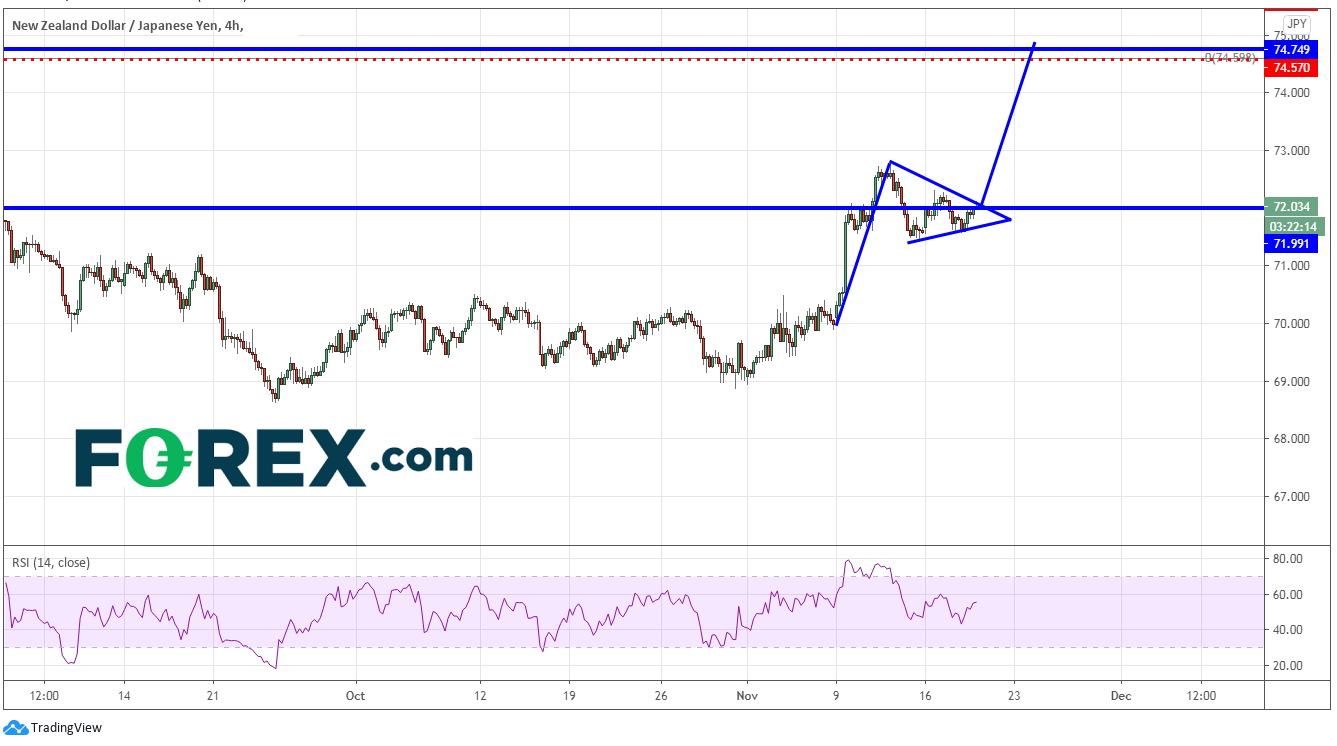Click the RSI 20.00 axis value

pos(1287,666)
